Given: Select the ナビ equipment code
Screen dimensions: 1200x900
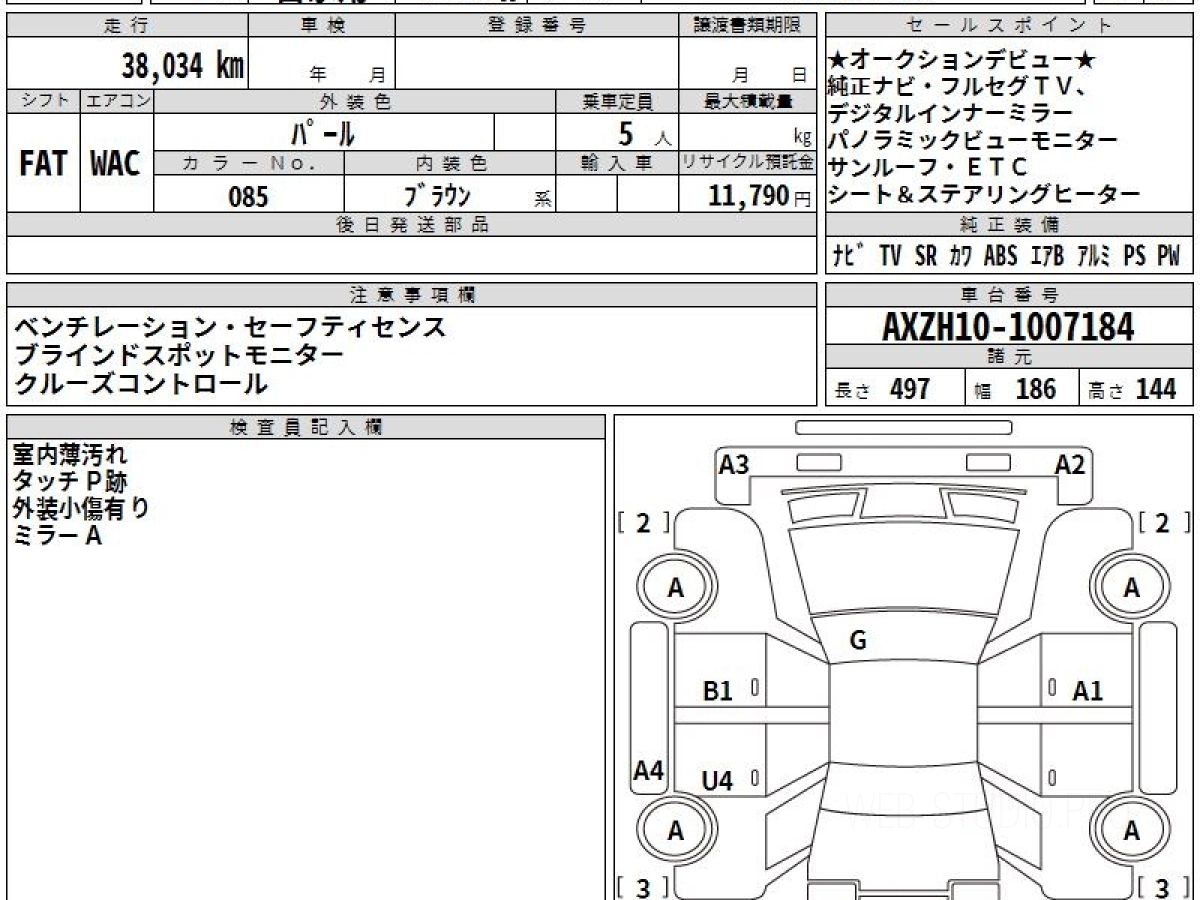Looking at the screenshot, I should 849,256.
